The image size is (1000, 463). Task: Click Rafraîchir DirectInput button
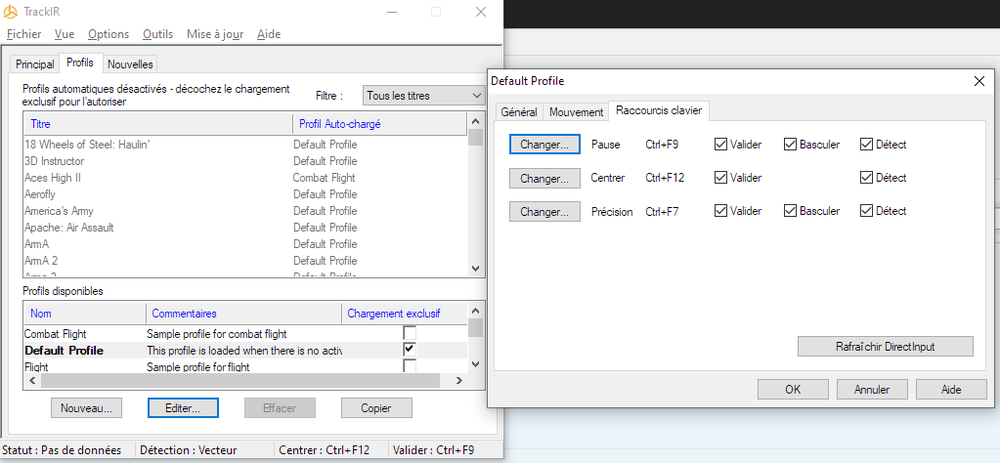(x=885, y=346)
